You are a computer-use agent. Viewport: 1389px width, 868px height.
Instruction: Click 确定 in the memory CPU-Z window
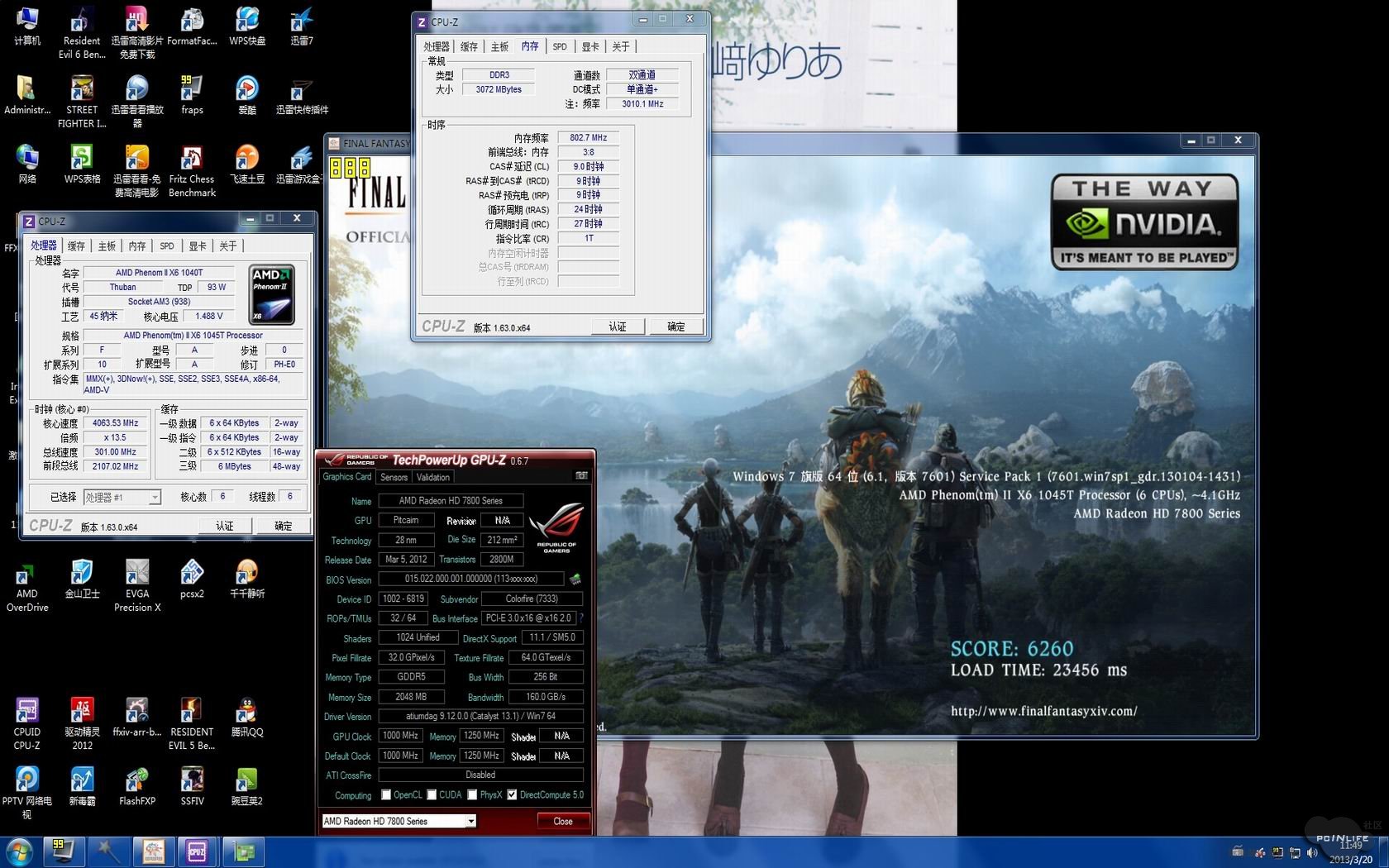676,327
